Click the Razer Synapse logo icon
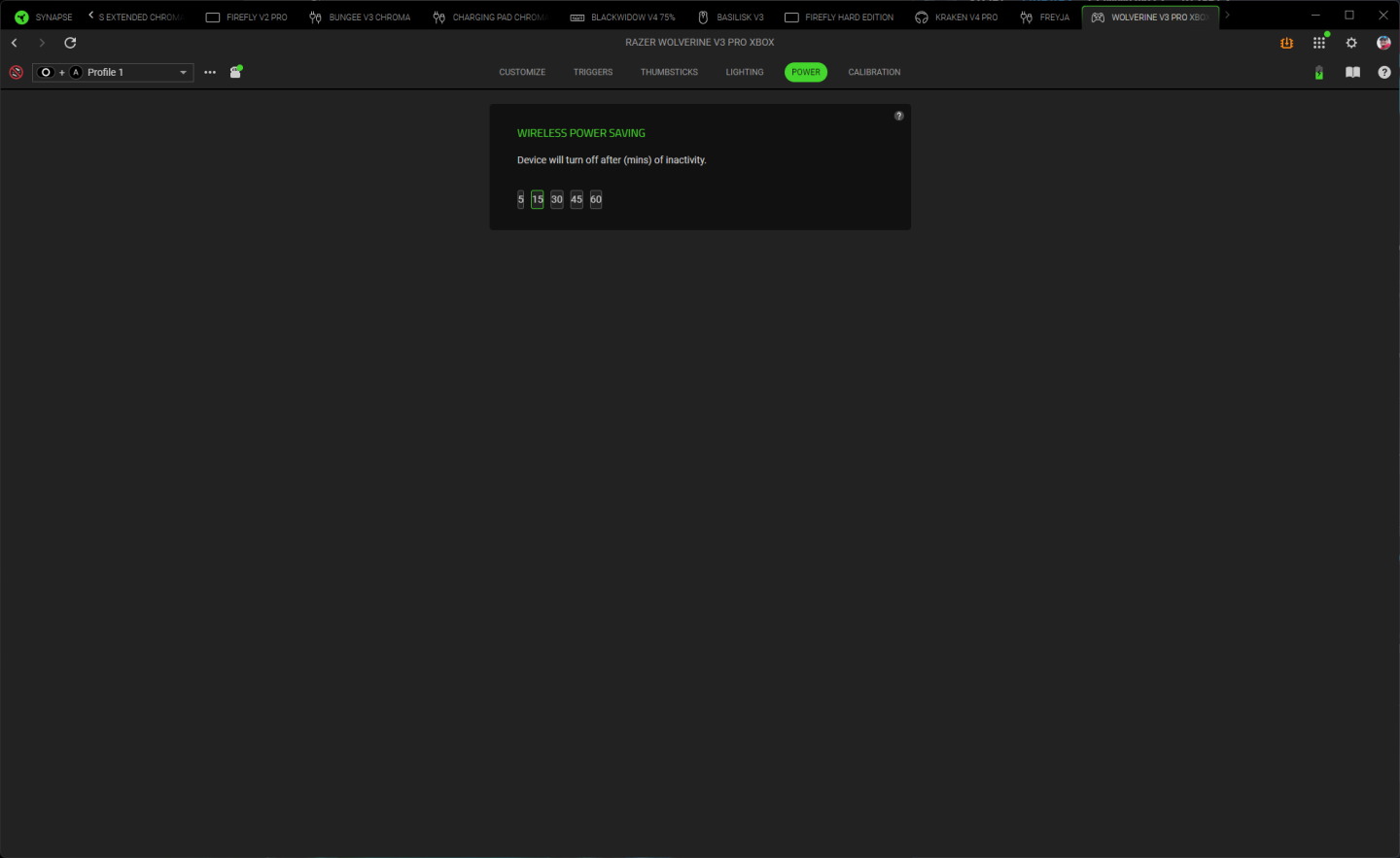The image size is (1400, 858). click(x=21, y=17)
